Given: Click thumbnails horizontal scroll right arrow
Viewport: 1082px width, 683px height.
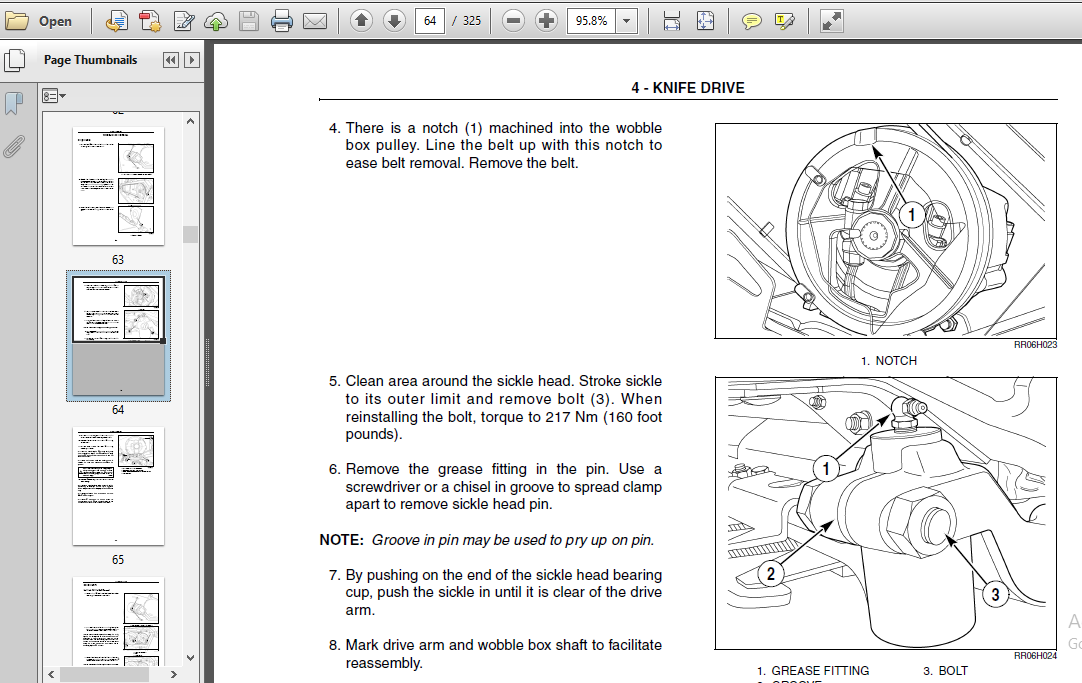Looking at the screenshot, I should click(173, 674).
